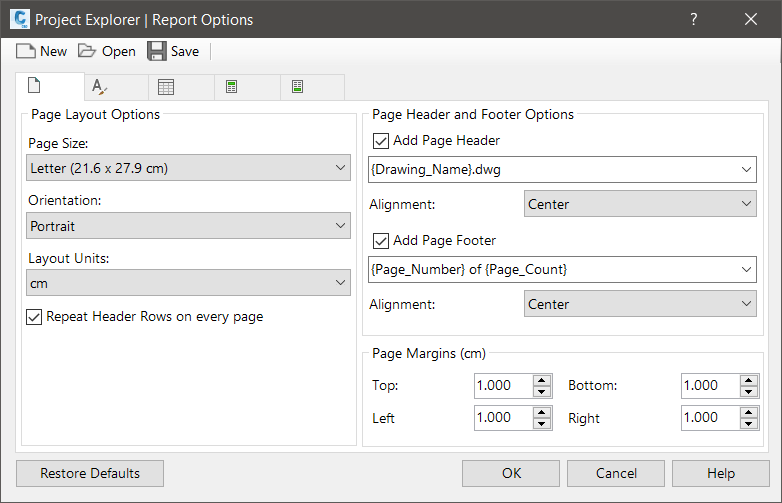Click the Save floppy disk icon
This screenshot has height=503, width=782.
(x=157, y=51)
